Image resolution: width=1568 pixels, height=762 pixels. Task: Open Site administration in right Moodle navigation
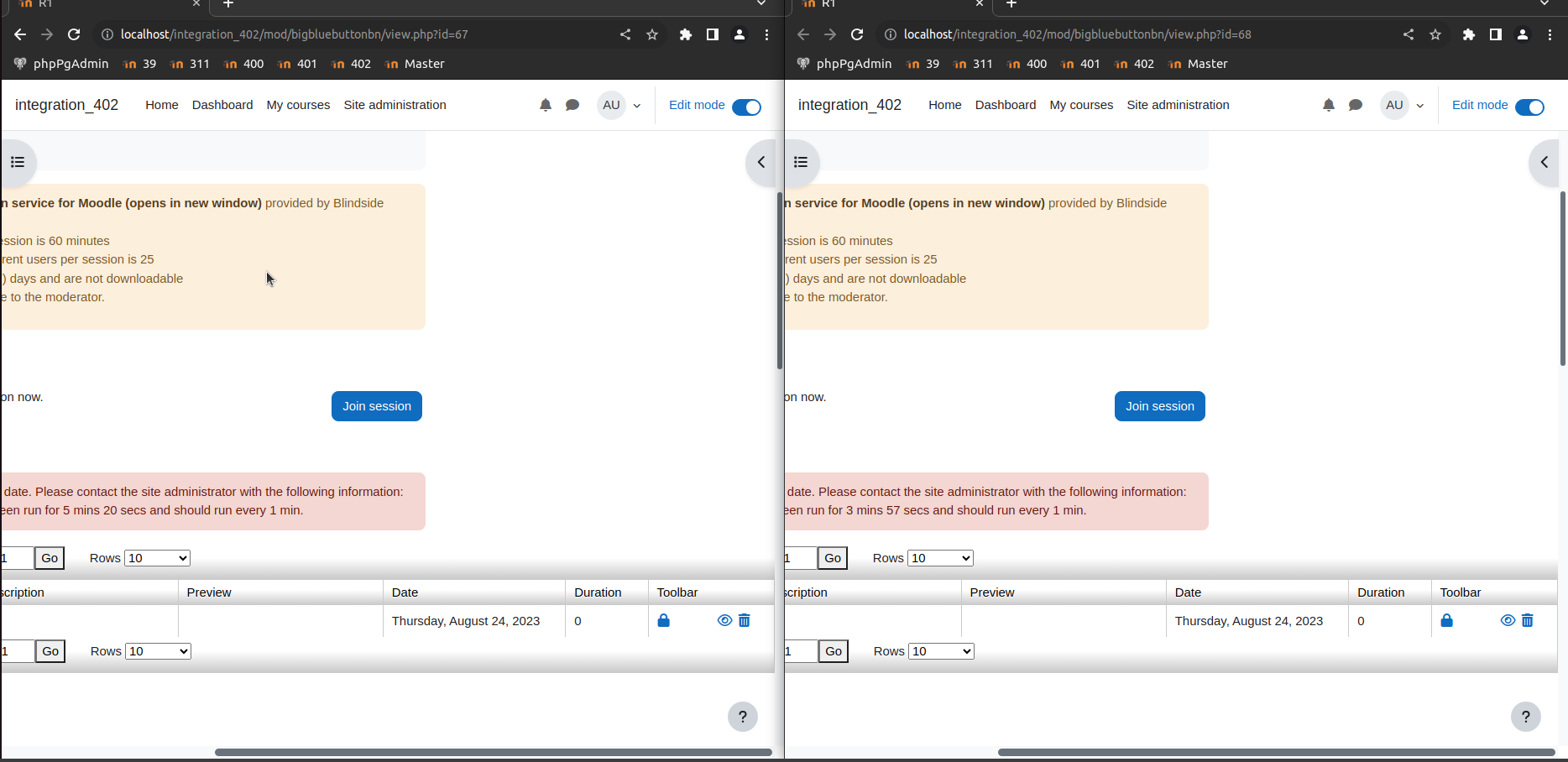1179,105
